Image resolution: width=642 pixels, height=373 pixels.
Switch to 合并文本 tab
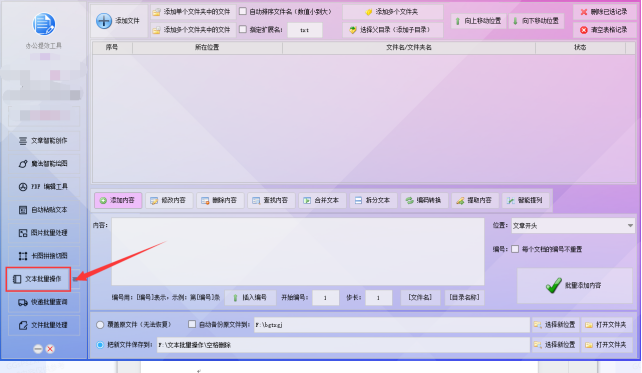[x=322, y=200]
